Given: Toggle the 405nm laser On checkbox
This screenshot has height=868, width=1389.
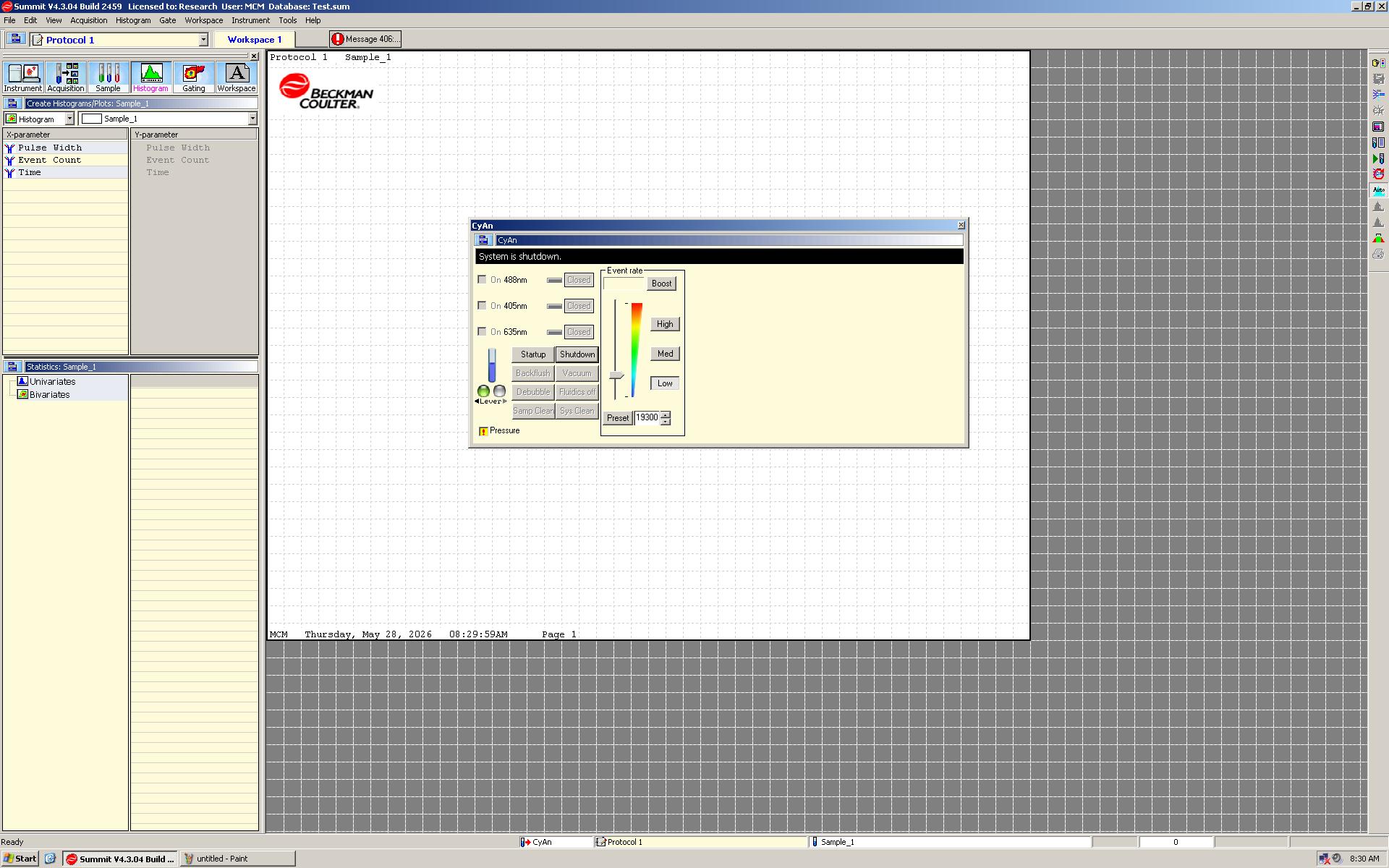Looking at the screenshot, I should coord(482,305).
